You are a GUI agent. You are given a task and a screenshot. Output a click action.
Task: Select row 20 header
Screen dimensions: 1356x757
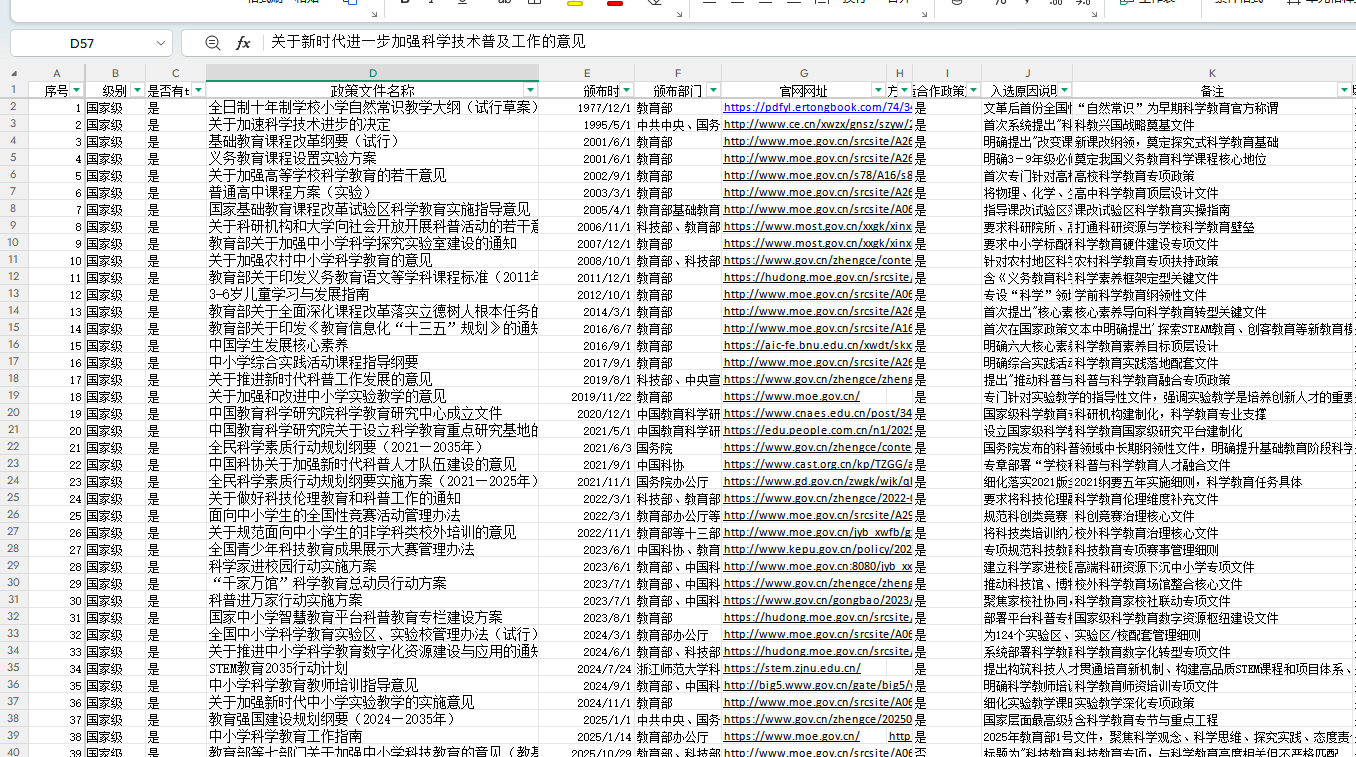click(x=14, y=413)
